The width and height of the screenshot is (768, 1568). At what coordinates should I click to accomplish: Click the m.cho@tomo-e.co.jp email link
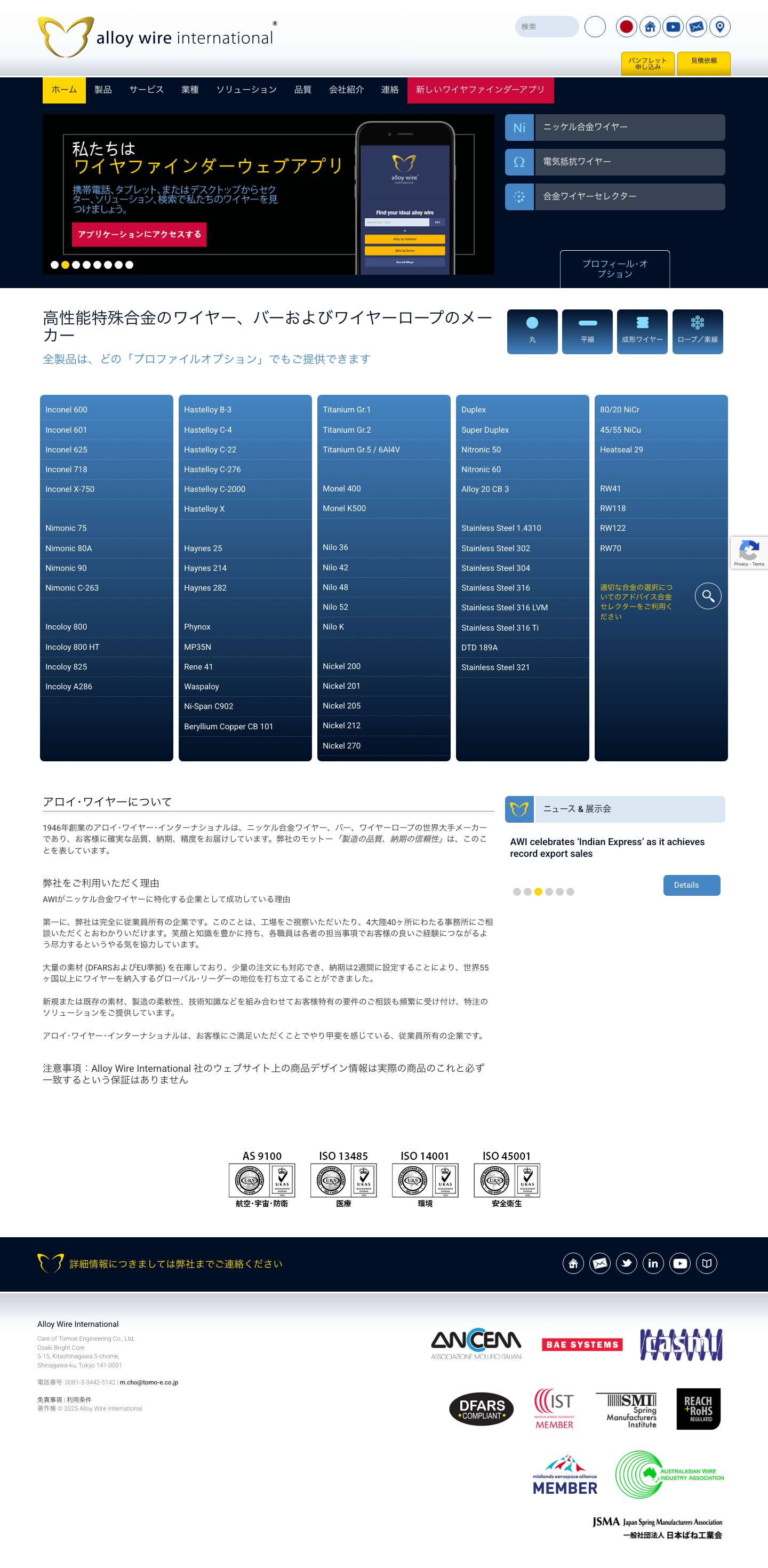click(x=149, y=1382)
